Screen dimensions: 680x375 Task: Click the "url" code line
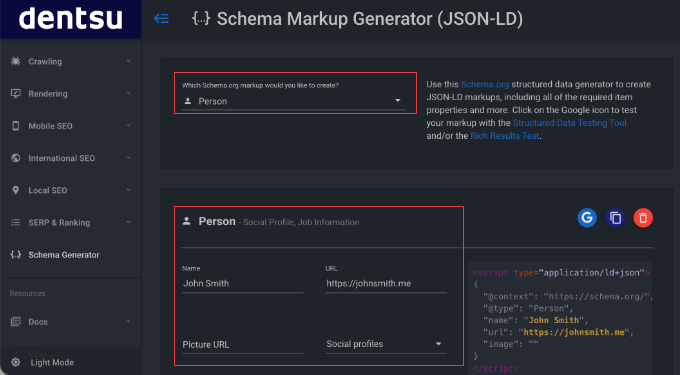tap(559, 332)
